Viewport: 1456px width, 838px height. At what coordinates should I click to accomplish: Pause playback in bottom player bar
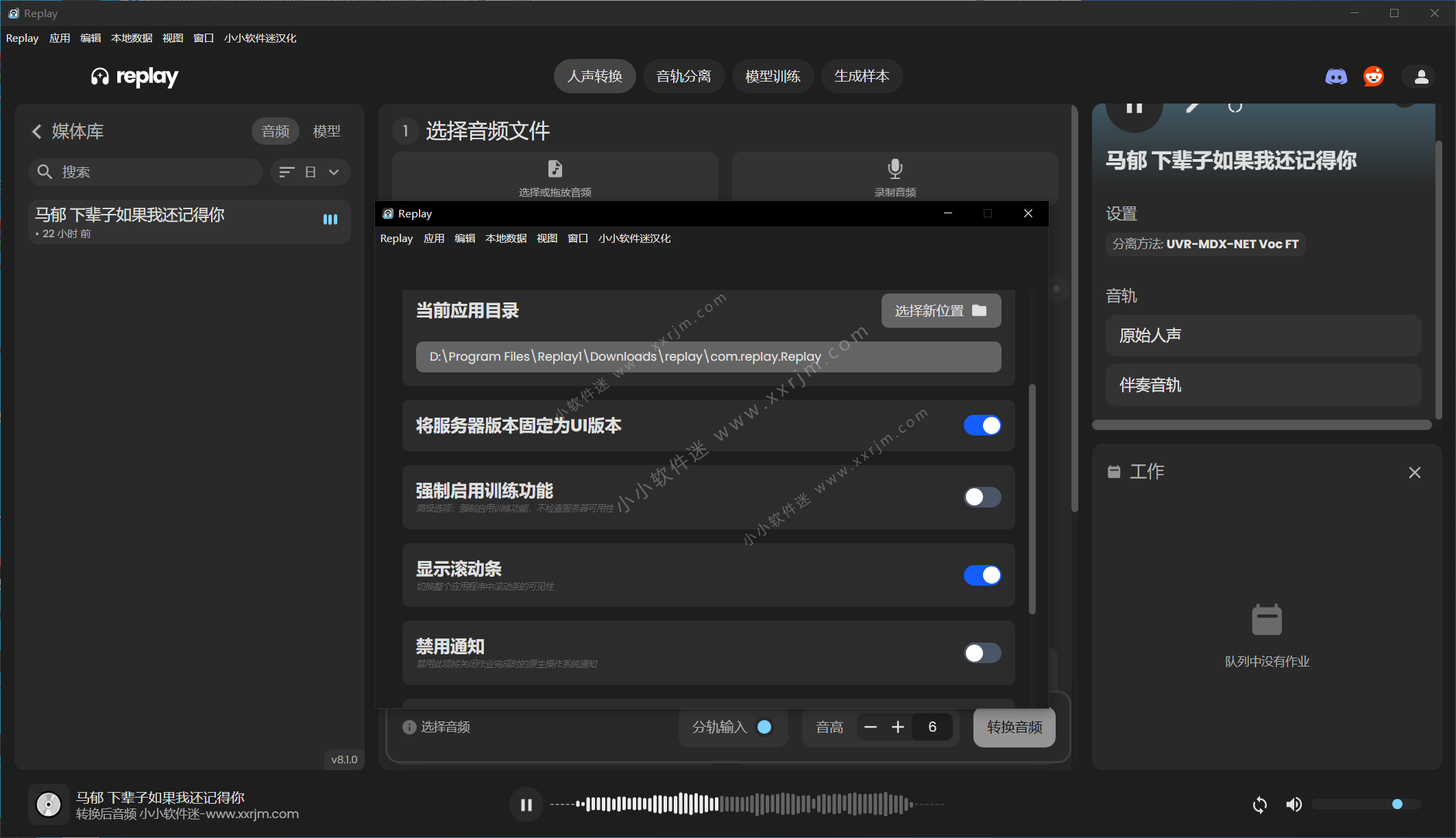coord(526,805)
